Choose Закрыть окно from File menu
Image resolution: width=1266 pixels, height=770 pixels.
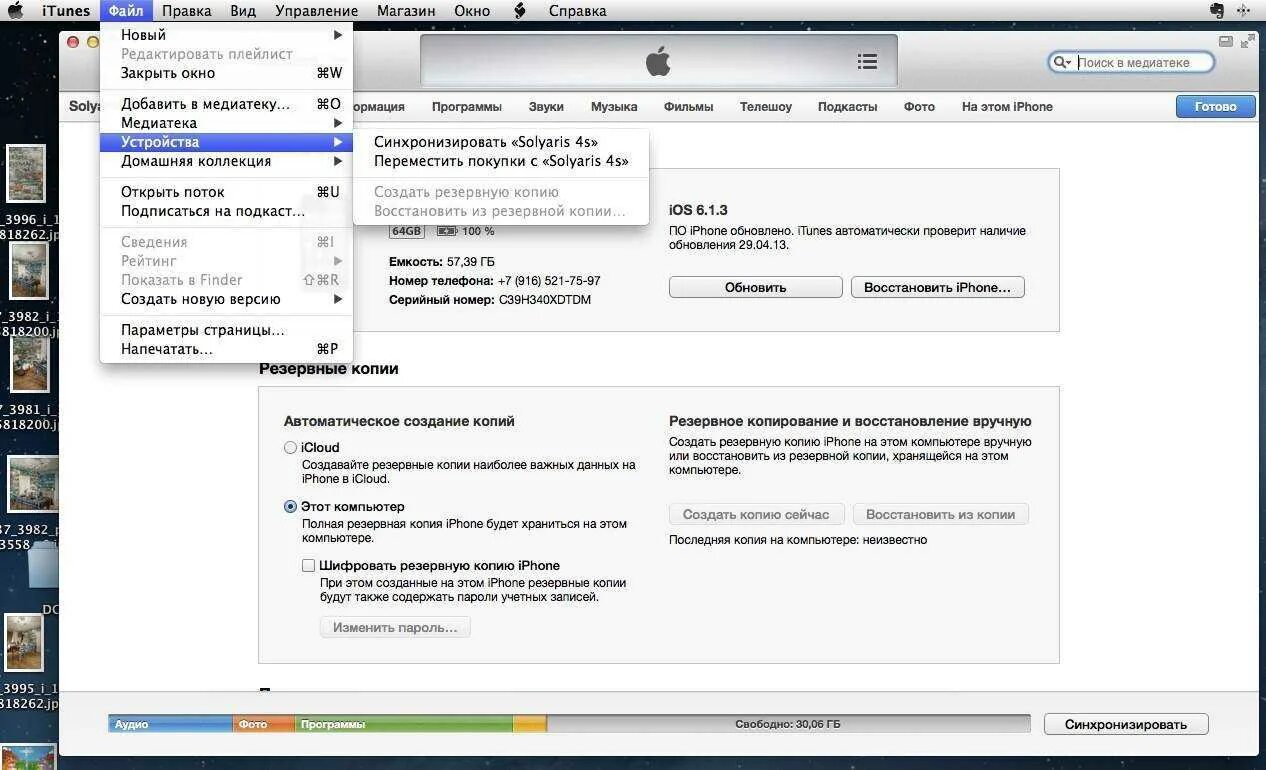point(226,73)
